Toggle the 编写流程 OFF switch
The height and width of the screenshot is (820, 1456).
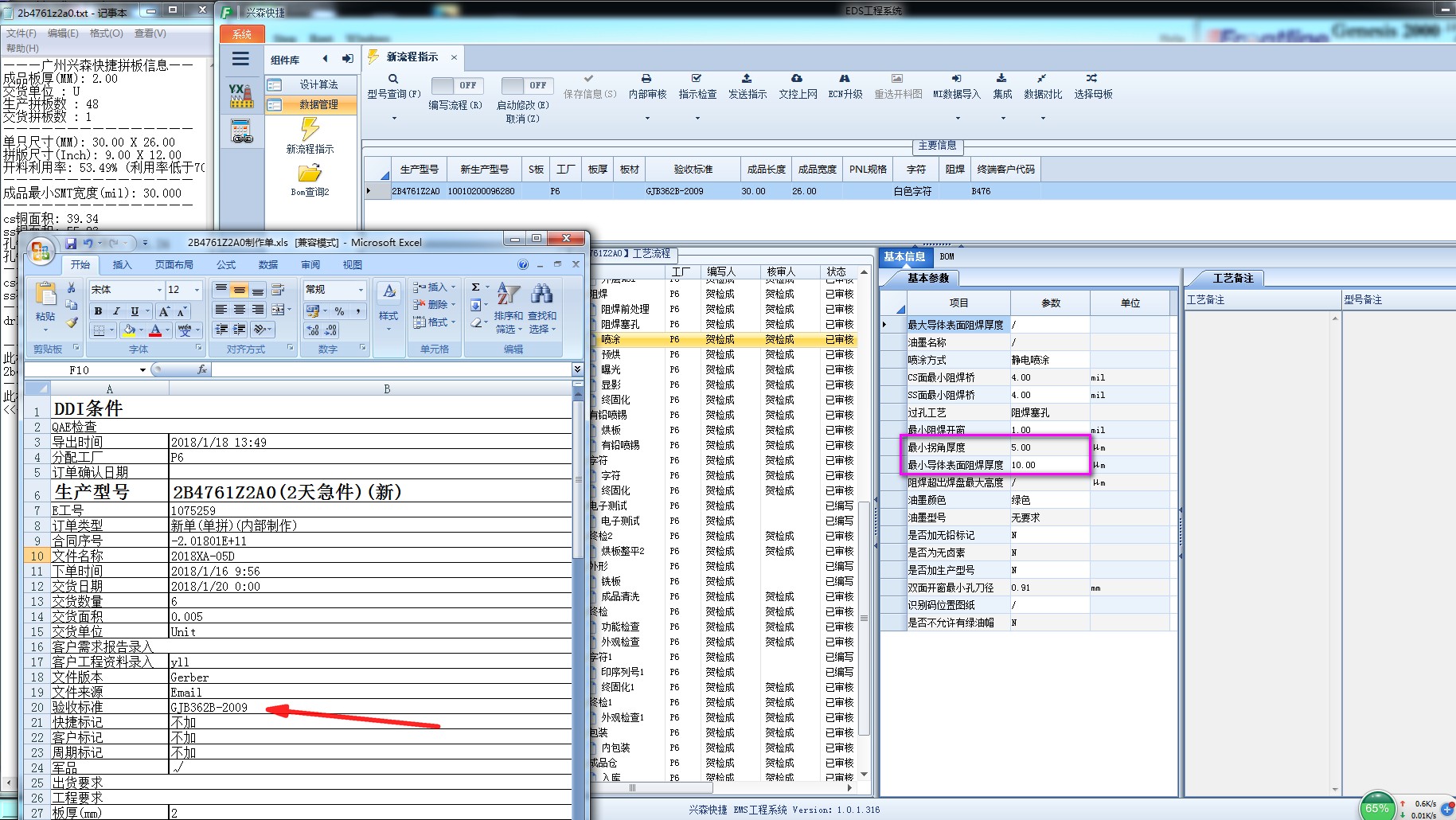click(x=455, y=85)
